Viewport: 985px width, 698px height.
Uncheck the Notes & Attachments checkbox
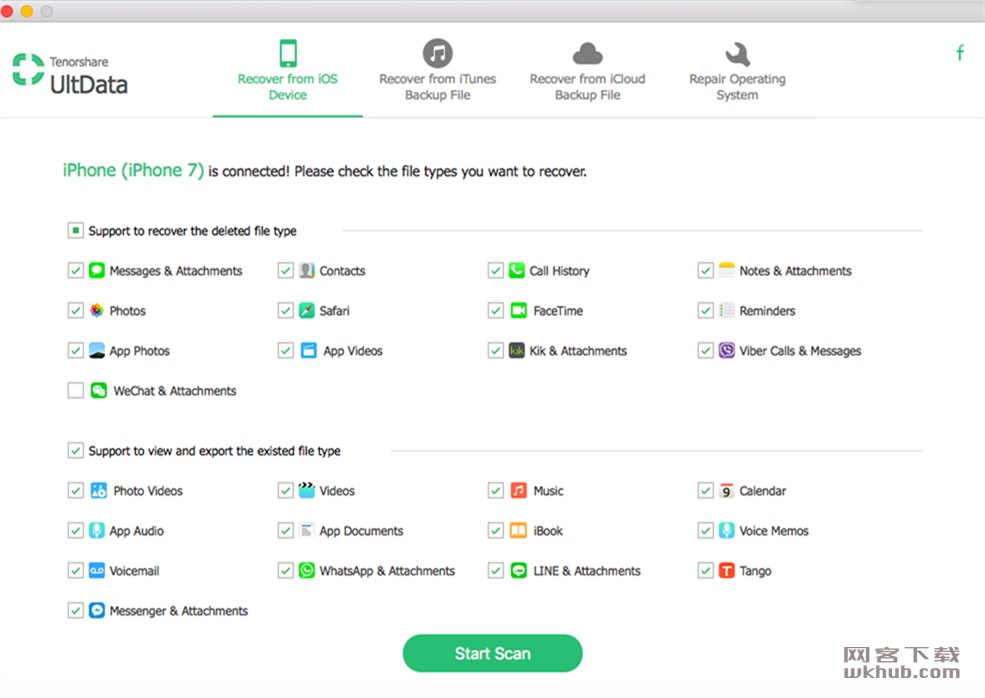coord(705,271)
